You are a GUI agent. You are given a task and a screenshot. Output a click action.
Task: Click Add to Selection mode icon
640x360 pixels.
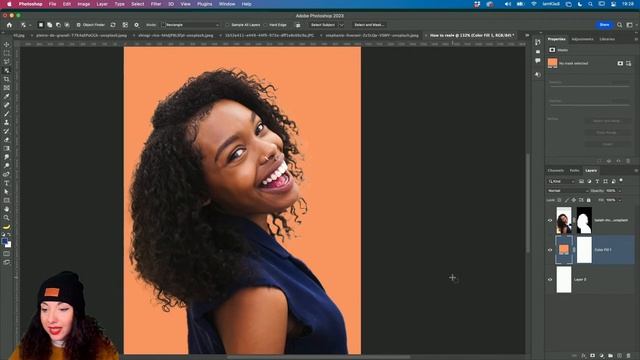(x=49, y=25)
